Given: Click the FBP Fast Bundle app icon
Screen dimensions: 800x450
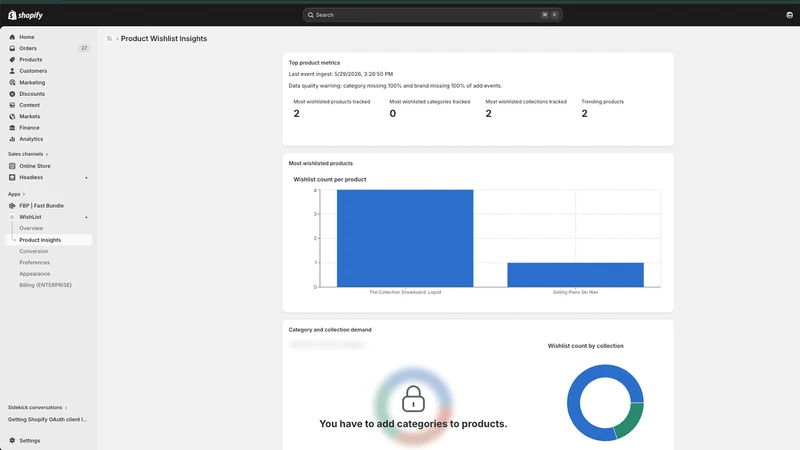Looking at the screenshot, I should pos(12,206).
